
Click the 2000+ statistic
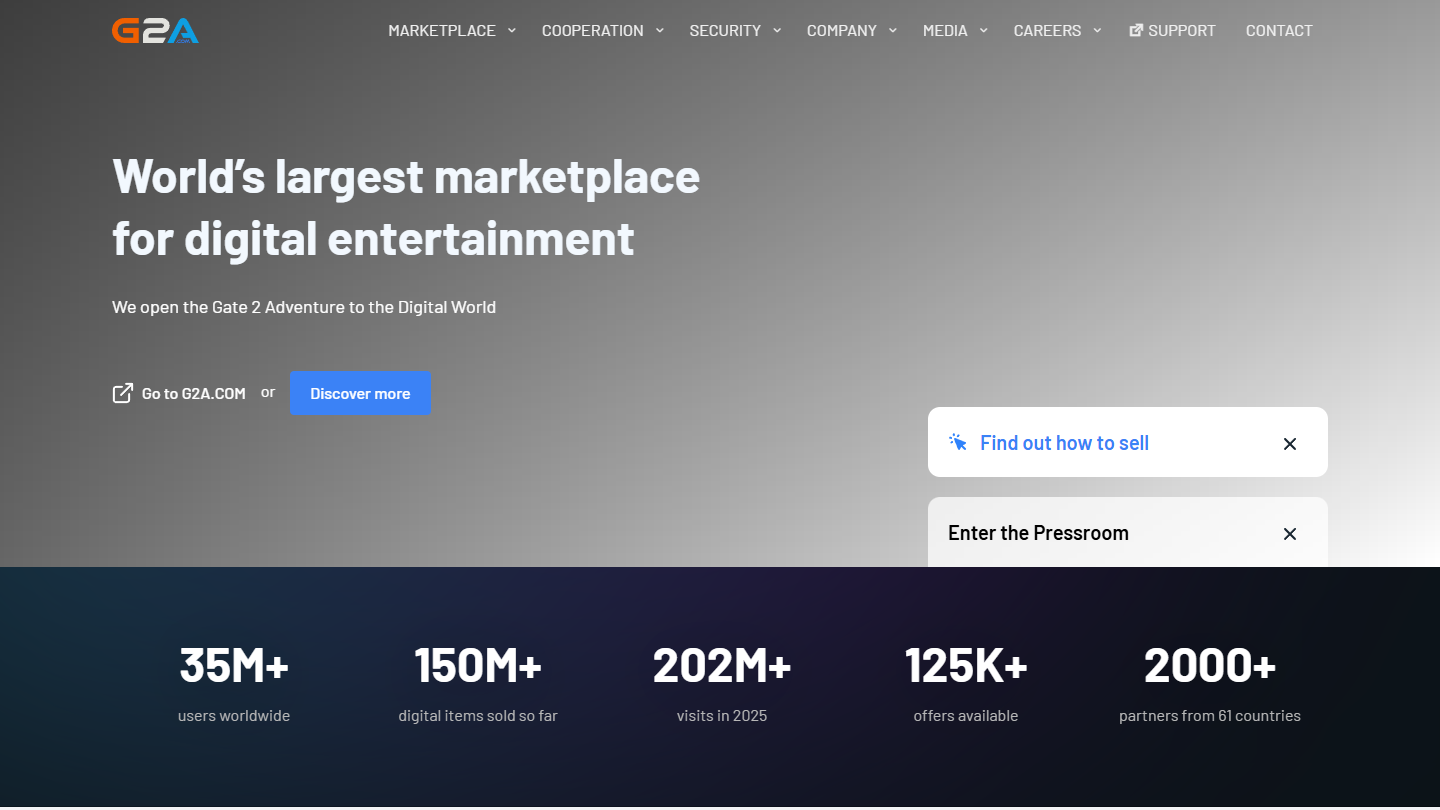1210,665
